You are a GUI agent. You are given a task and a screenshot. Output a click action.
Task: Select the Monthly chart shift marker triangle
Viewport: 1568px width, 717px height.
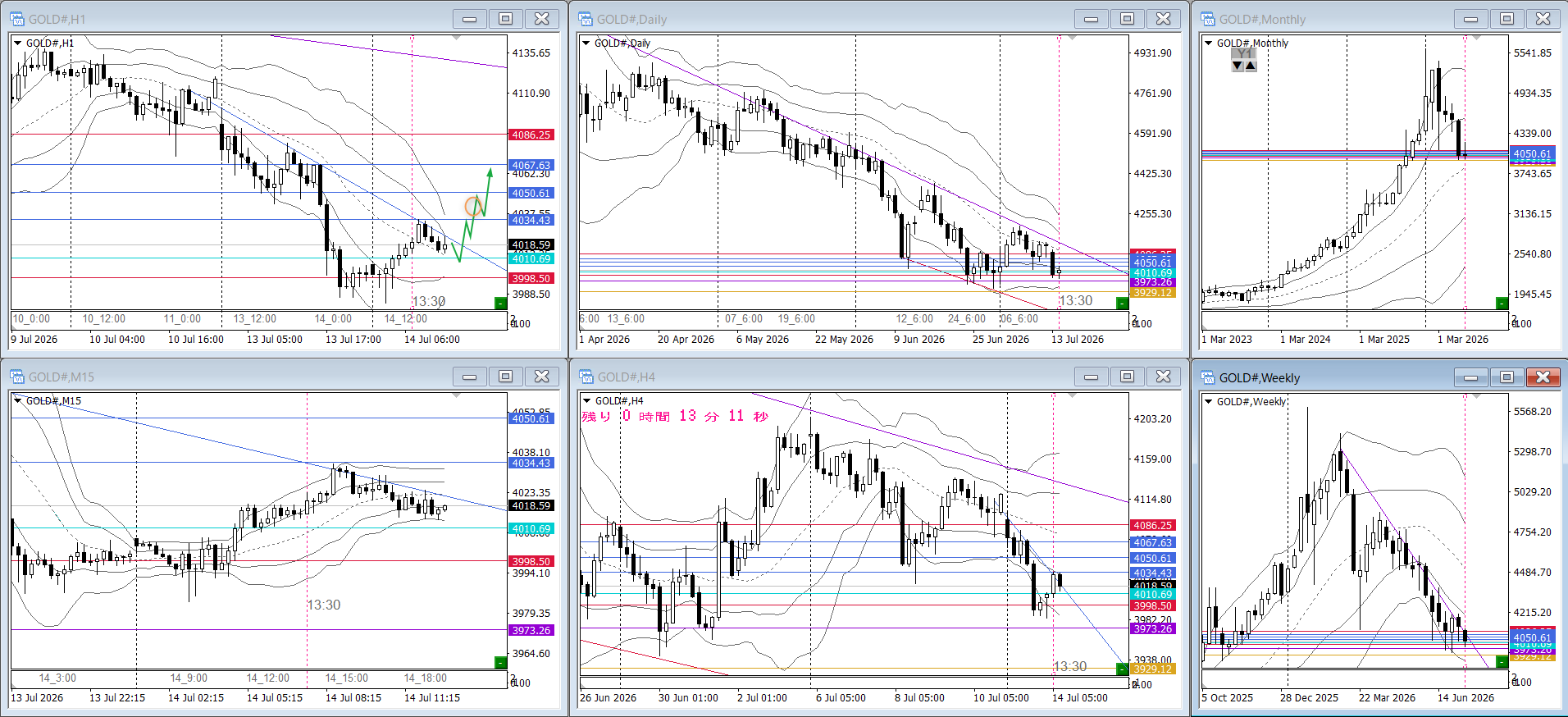click(x=1475, y=38)
